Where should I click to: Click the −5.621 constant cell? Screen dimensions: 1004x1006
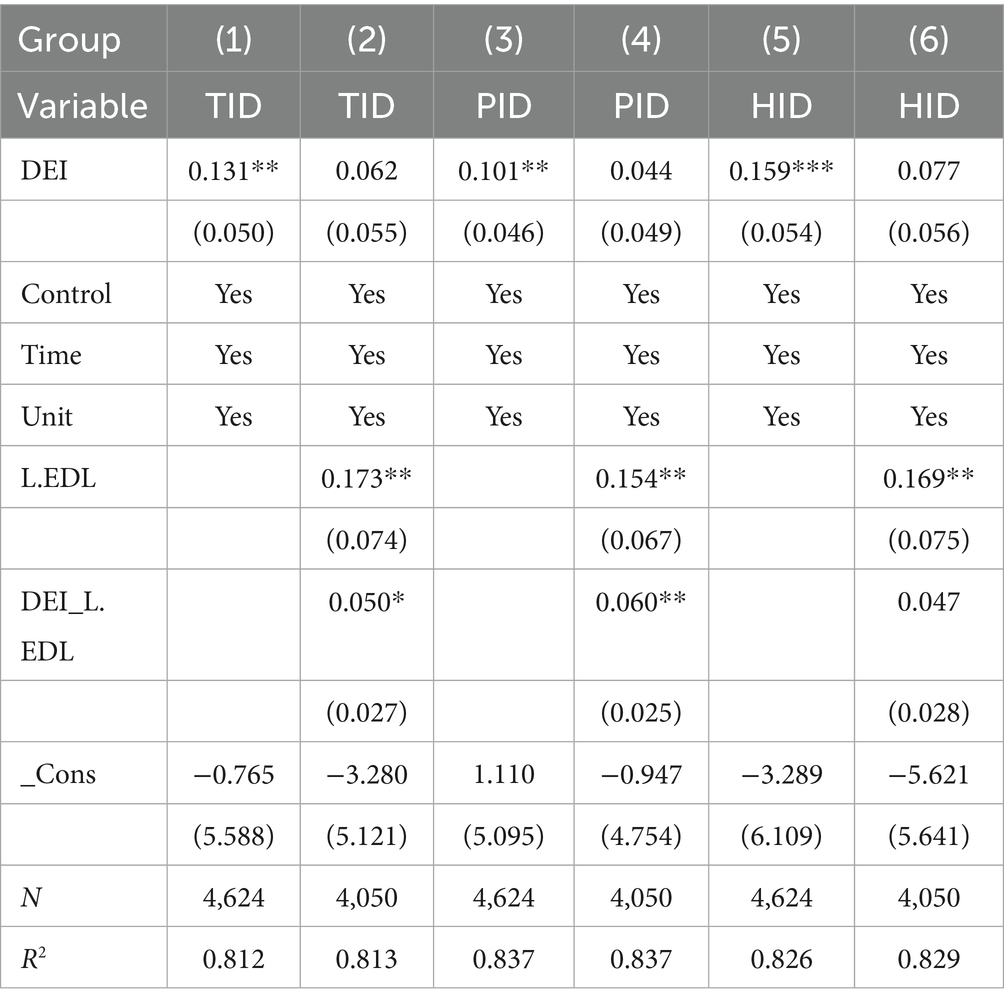pos(928,773)
